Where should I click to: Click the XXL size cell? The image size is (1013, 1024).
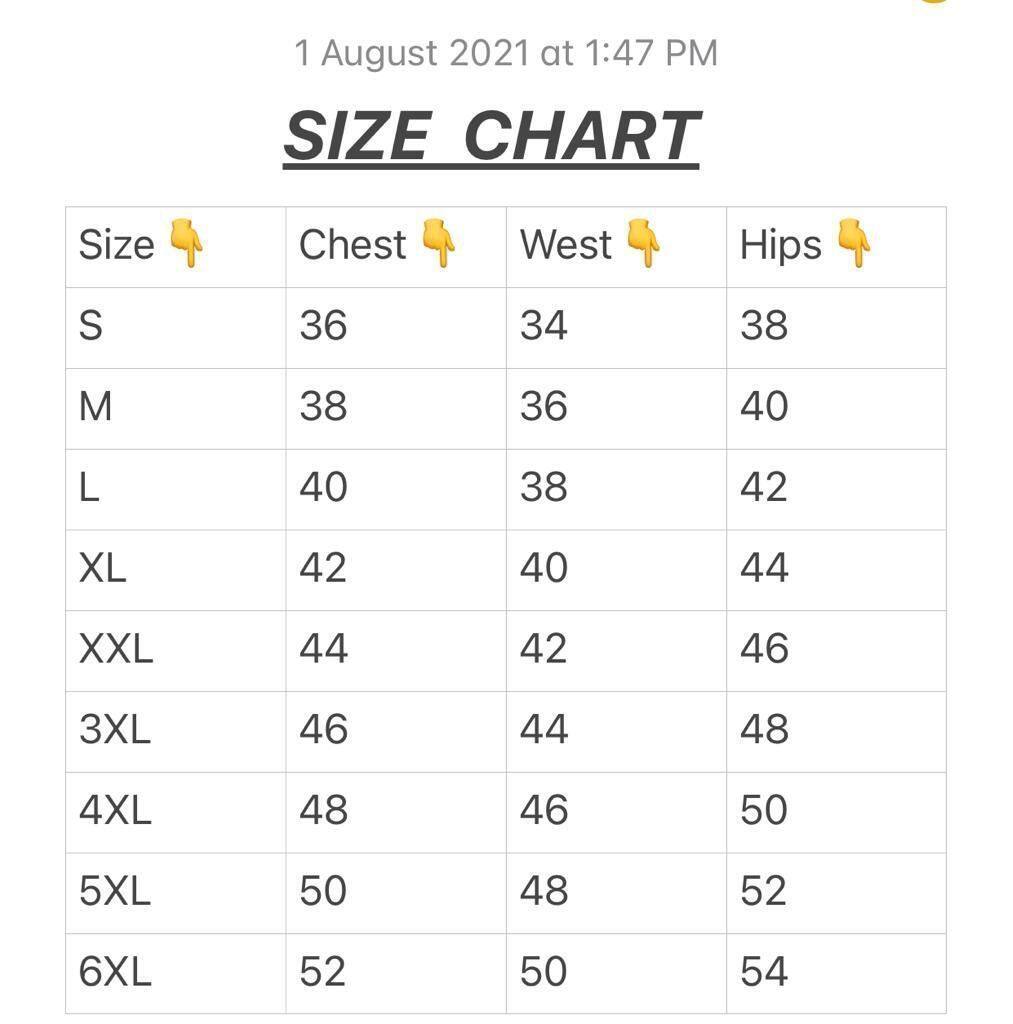[x=116, y=649]
